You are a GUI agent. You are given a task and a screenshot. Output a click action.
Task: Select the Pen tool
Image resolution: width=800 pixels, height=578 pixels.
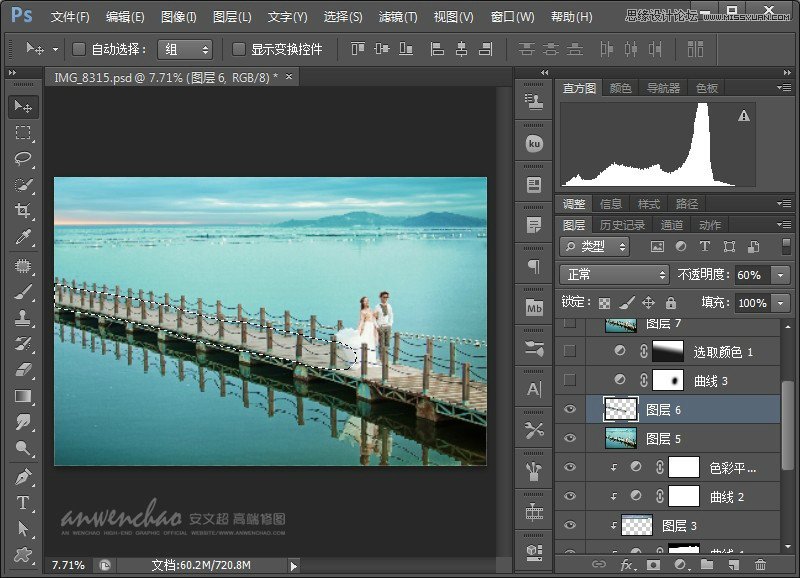(x=23, y=477)
